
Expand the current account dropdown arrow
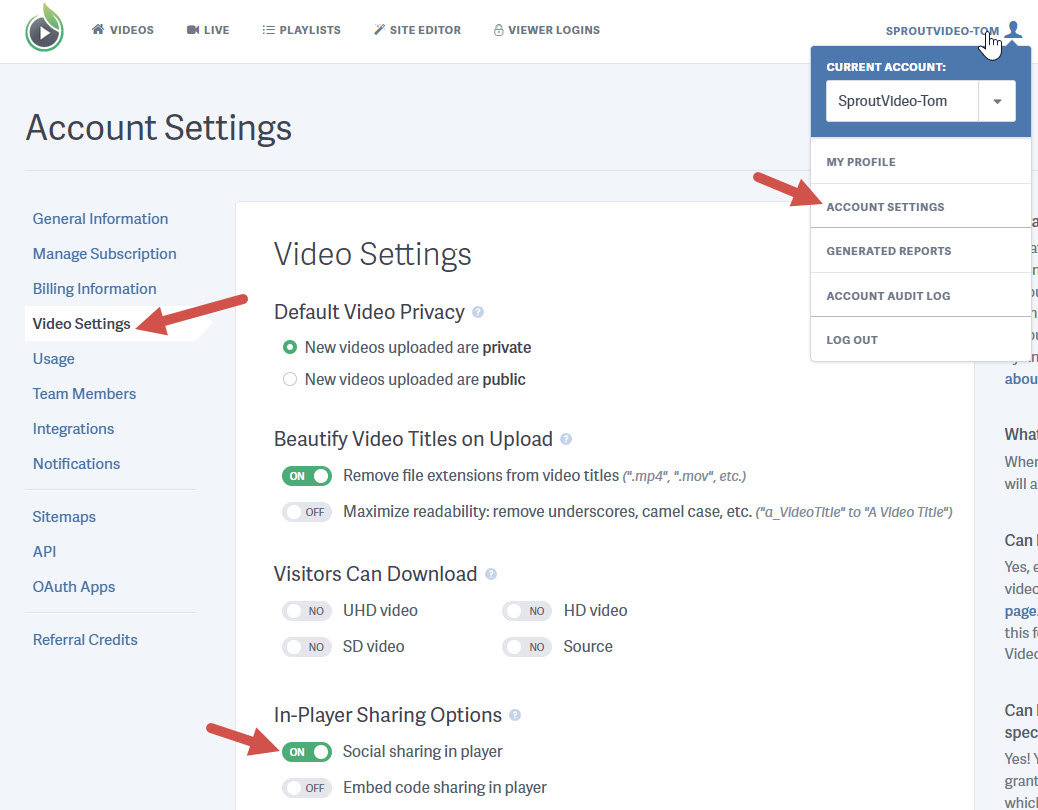[997, 101]
